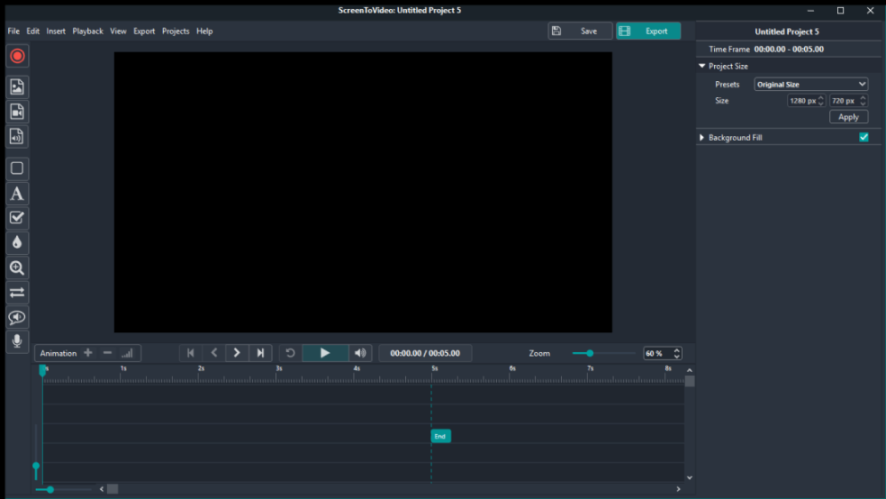Add animation with plus icon
This screenshot has height=499, width=886.
(88, 353)
